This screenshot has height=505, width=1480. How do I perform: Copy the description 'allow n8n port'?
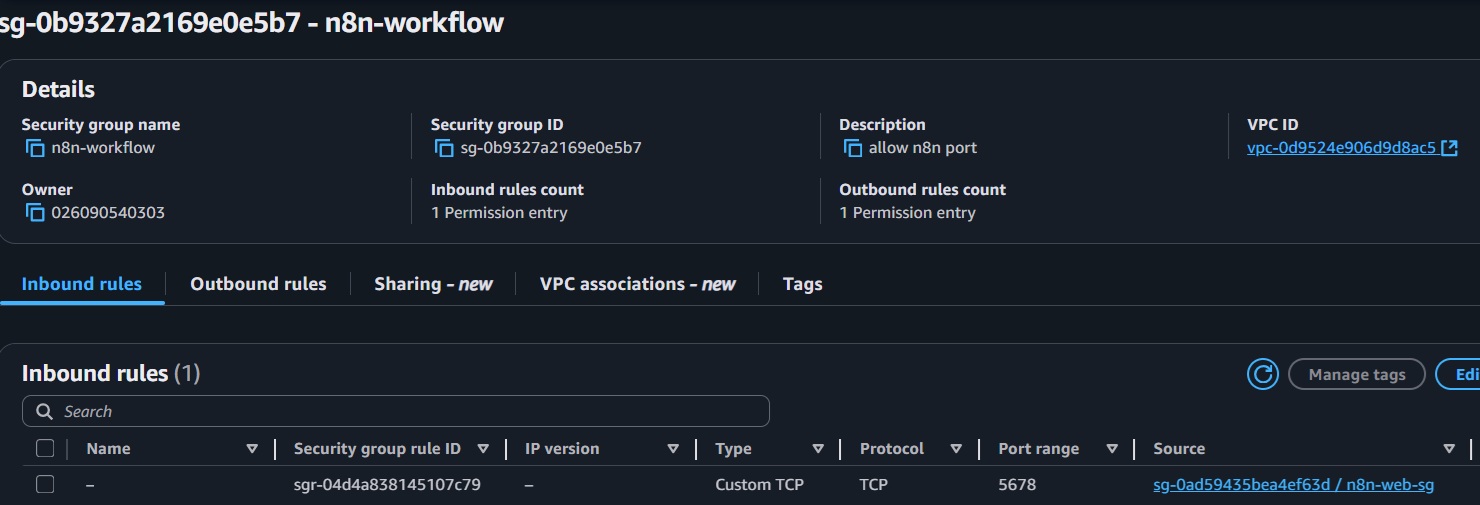(853, 148)
